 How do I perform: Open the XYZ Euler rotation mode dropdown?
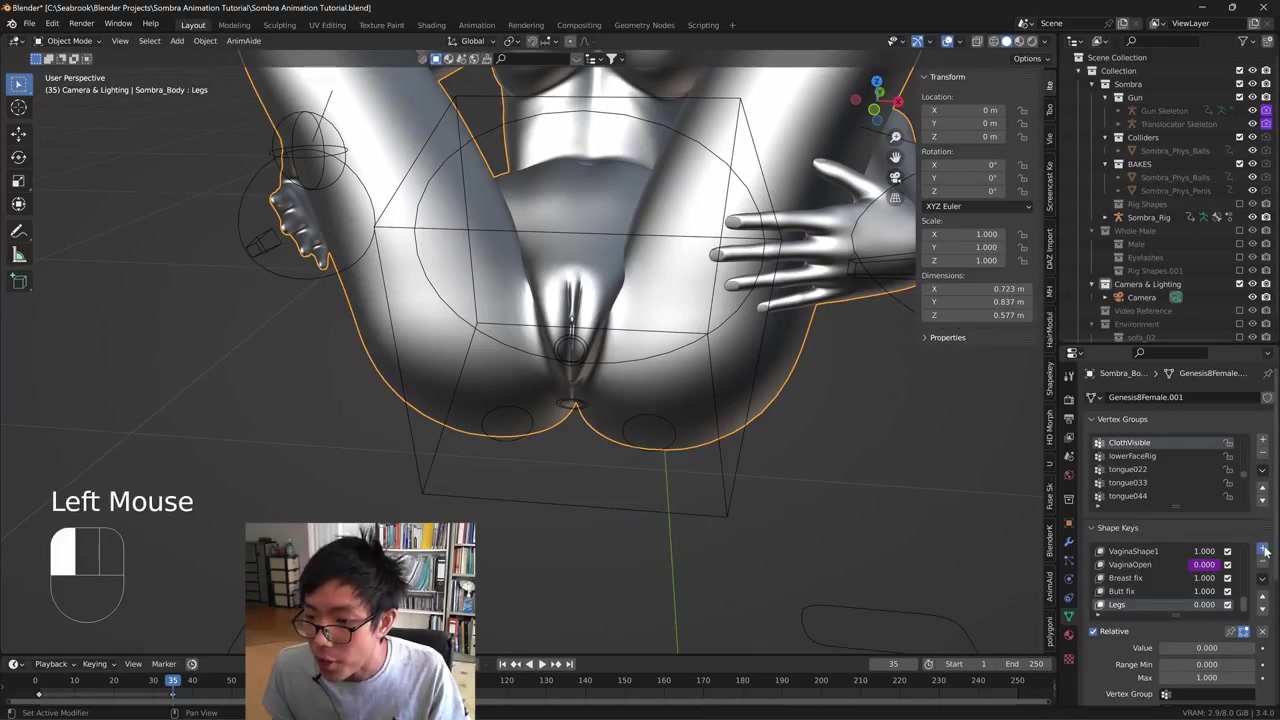coord(977,206)
